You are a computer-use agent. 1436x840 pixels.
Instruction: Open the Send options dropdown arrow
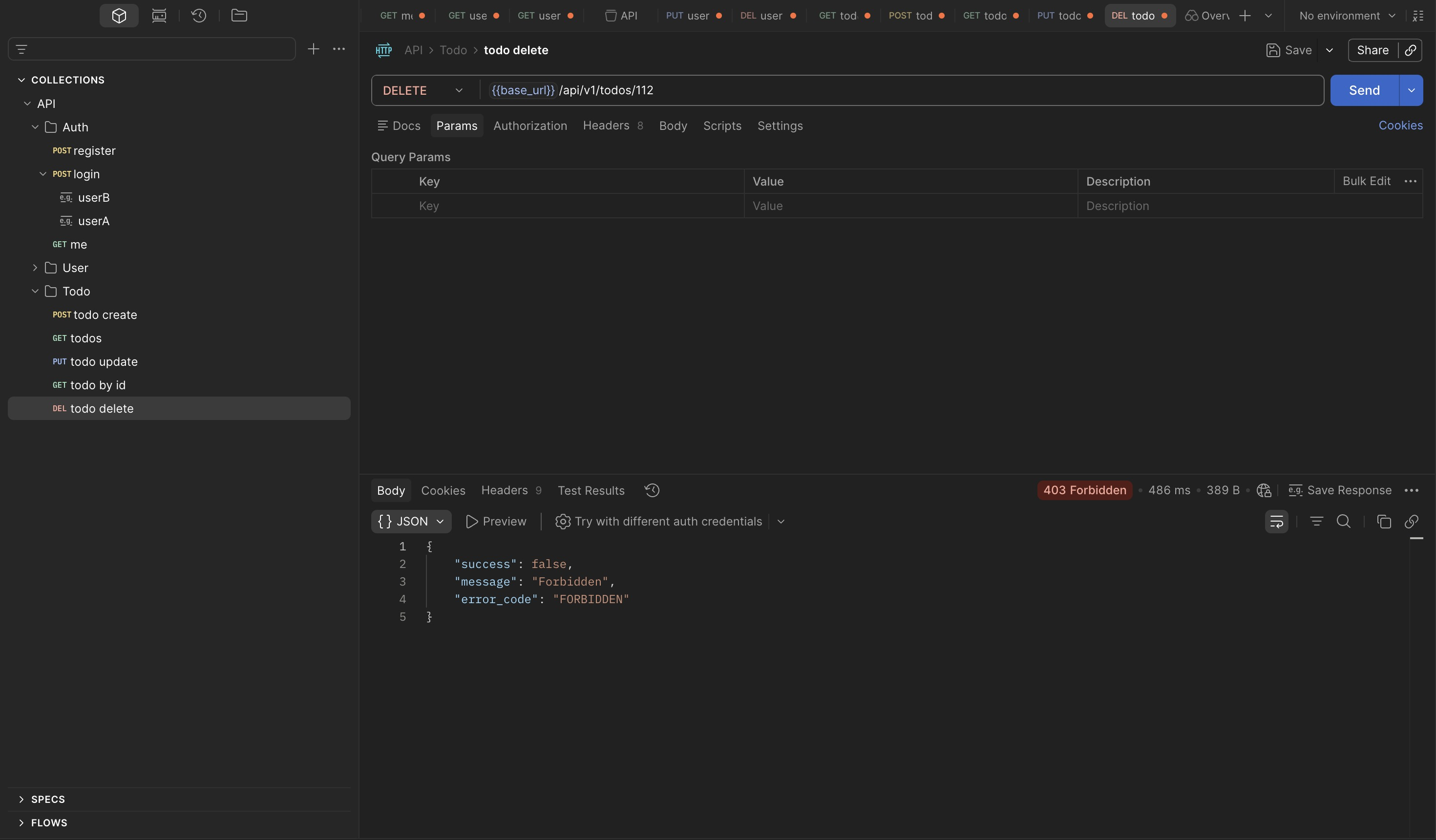tap(1412, 90)
